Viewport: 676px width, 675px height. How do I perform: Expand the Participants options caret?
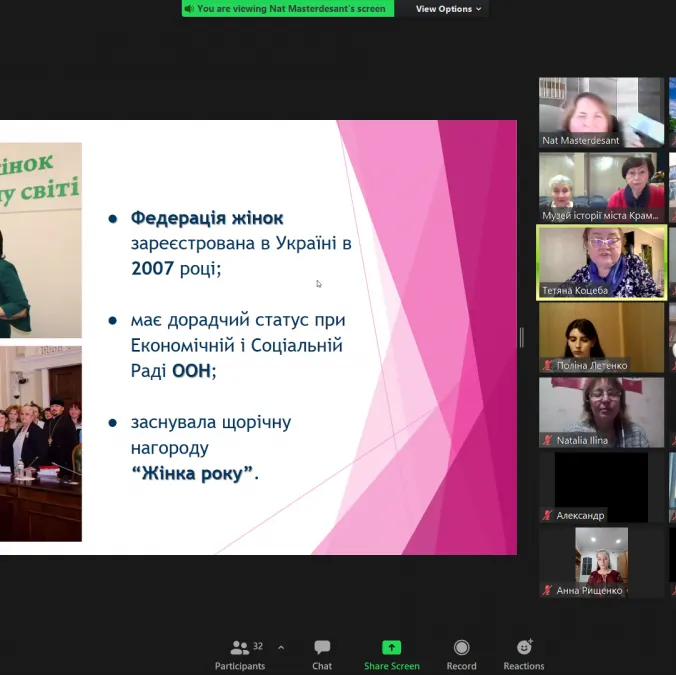pos(281,647)
